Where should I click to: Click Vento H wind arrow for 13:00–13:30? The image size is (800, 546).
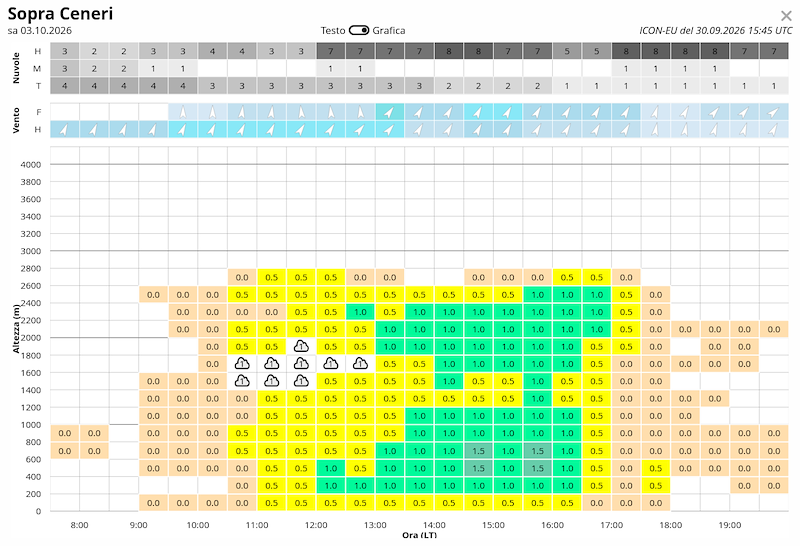(390, 130)
